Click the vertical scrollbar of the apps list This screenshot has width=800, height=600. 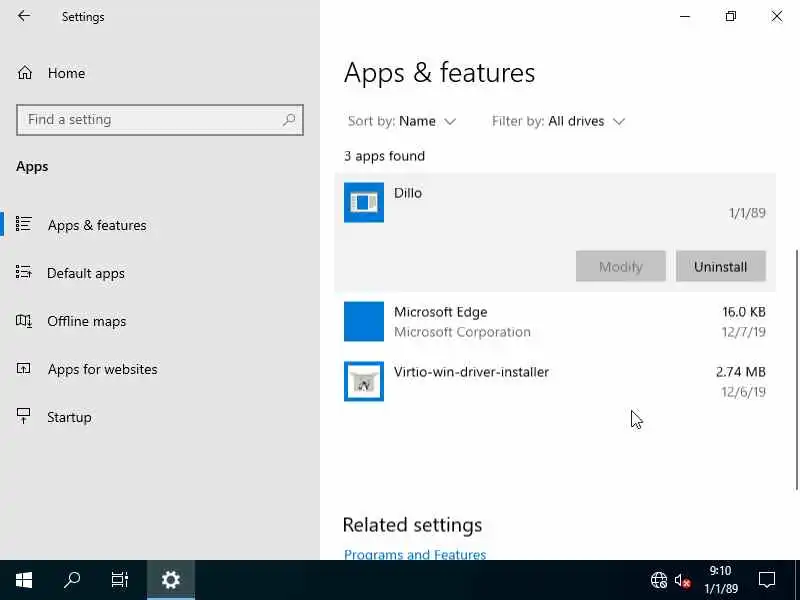pyautogui.click(x=796, y=370)
